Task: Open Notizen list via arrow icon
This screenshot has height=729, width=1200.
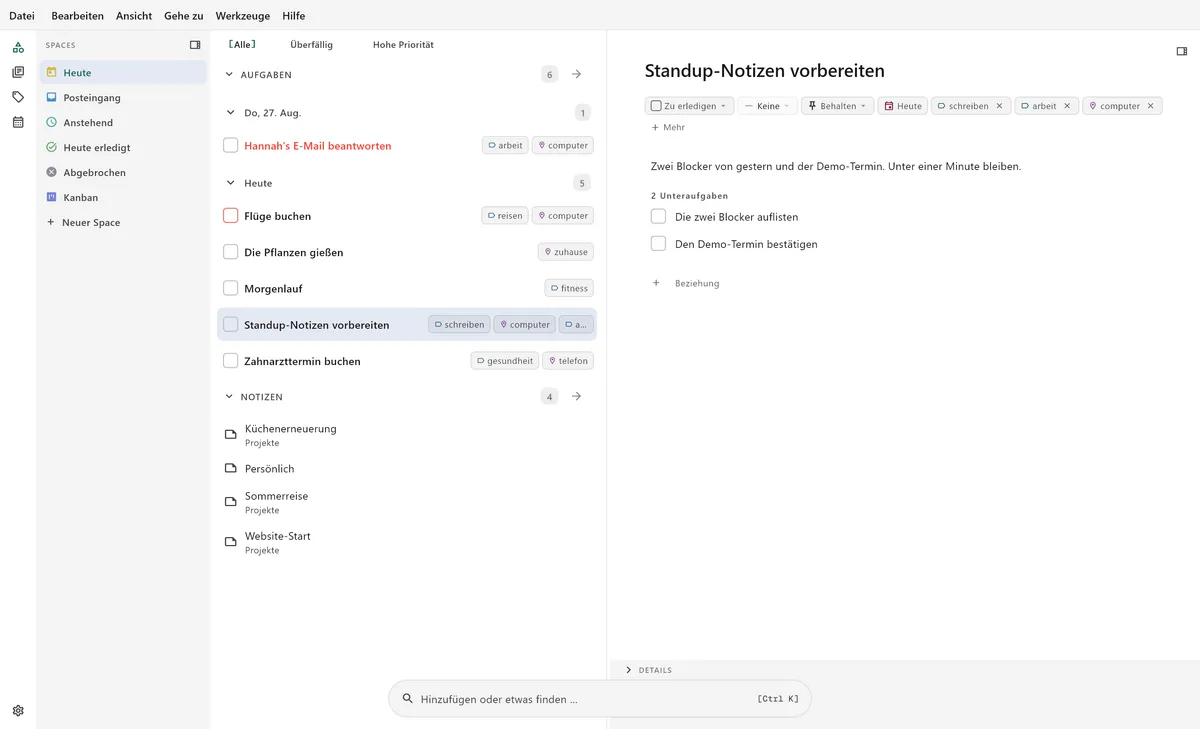Action: click(x=577, y=396)
